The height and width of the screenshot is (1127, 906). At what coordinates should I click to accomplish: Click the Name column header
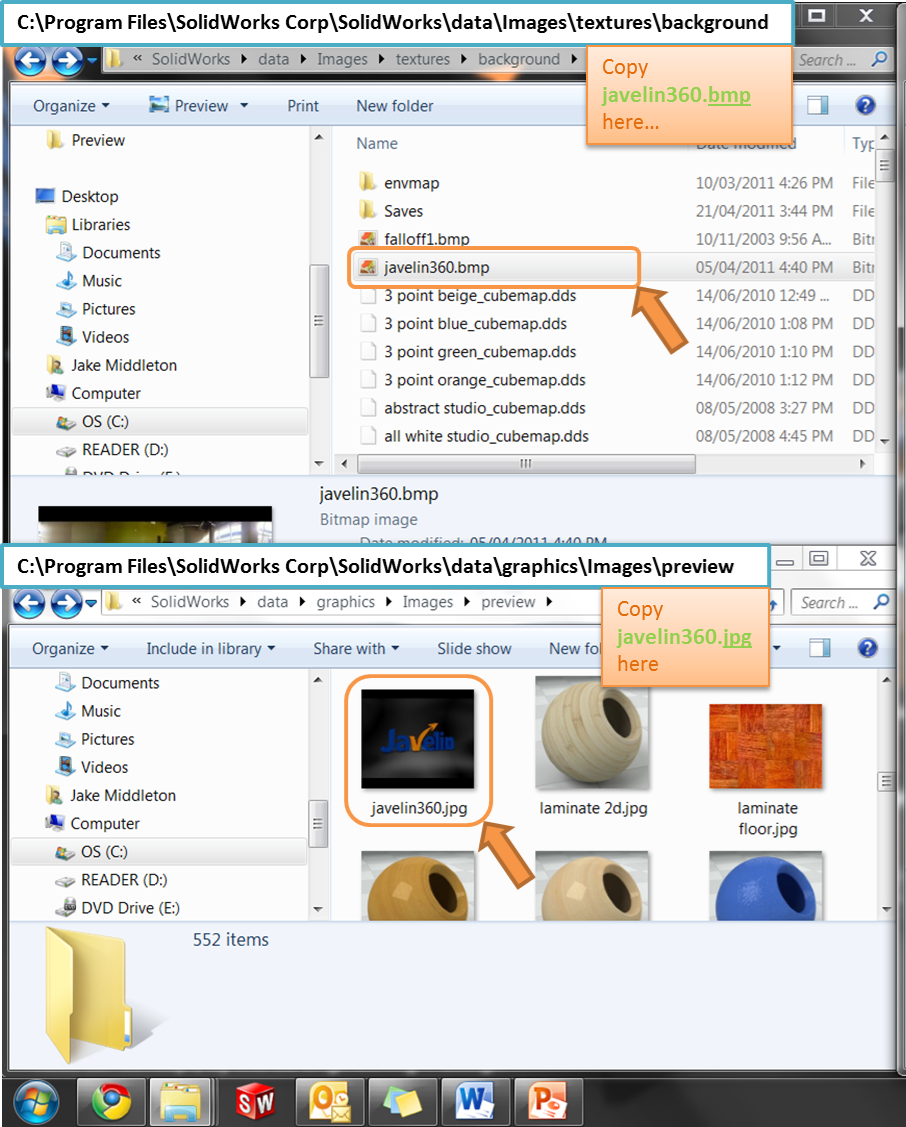376,143
